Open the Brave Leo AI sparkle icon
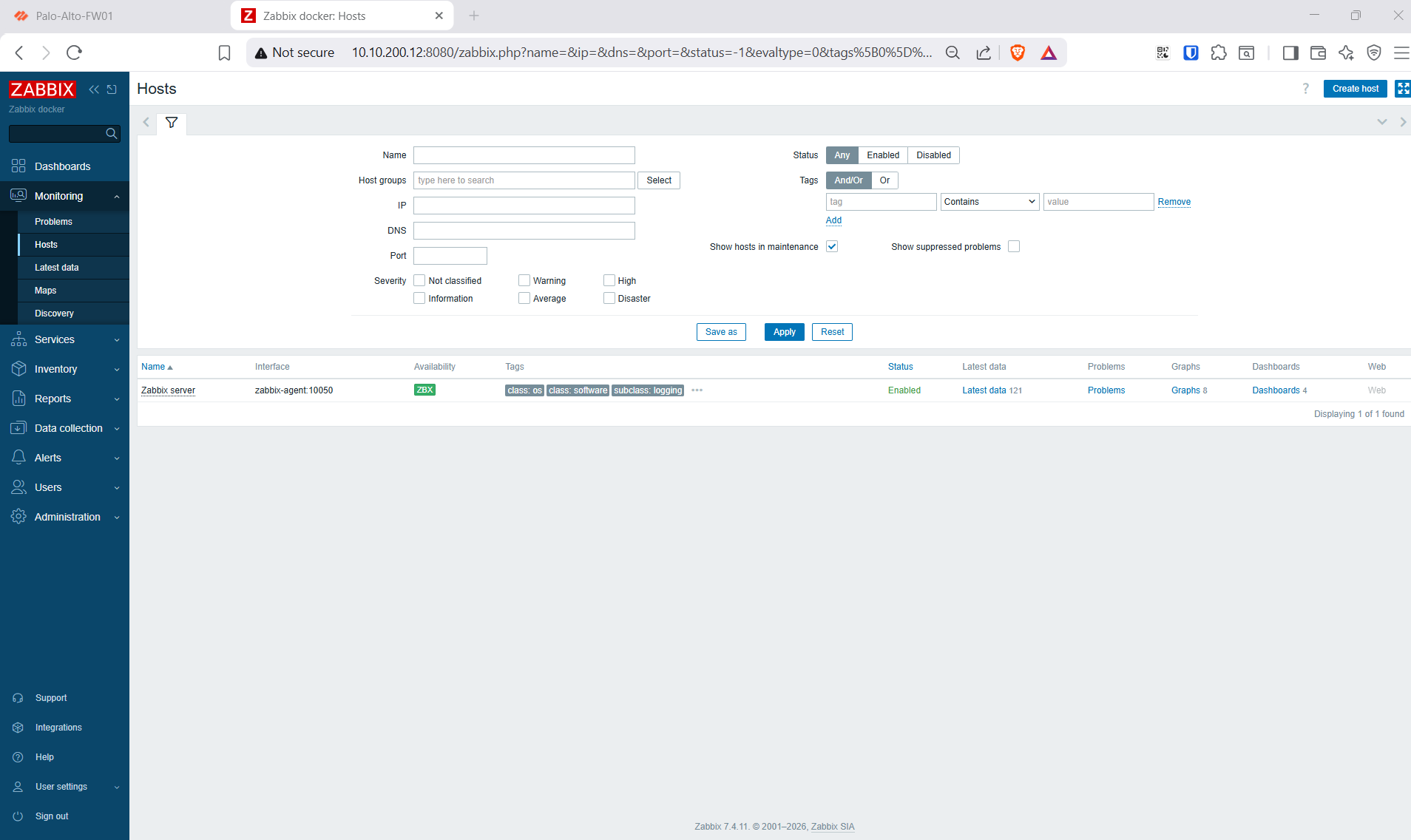The height and width of the screenshot is (840, 1411). (x=1346, y=52)
